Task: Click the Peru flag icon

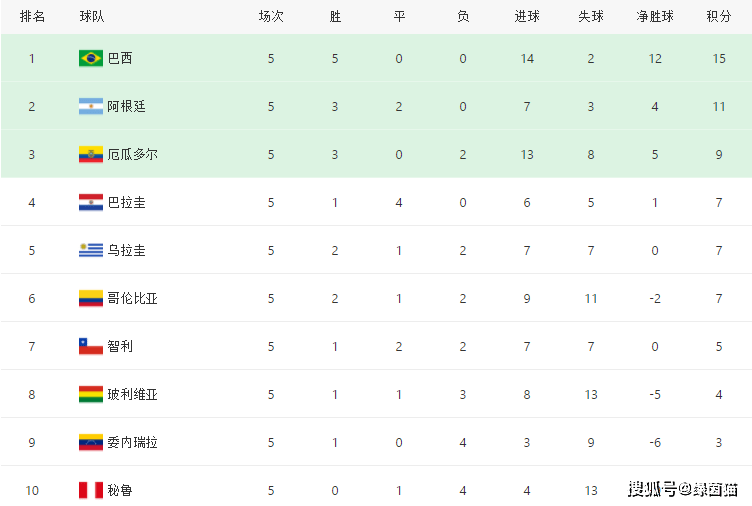Action: [91, 490]
